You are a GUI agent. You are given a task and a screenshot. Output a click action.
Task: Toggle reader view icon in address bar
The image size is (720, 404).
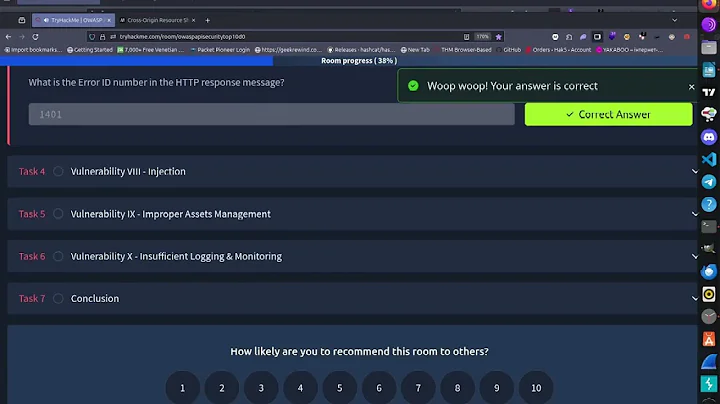tap(466, 37)
